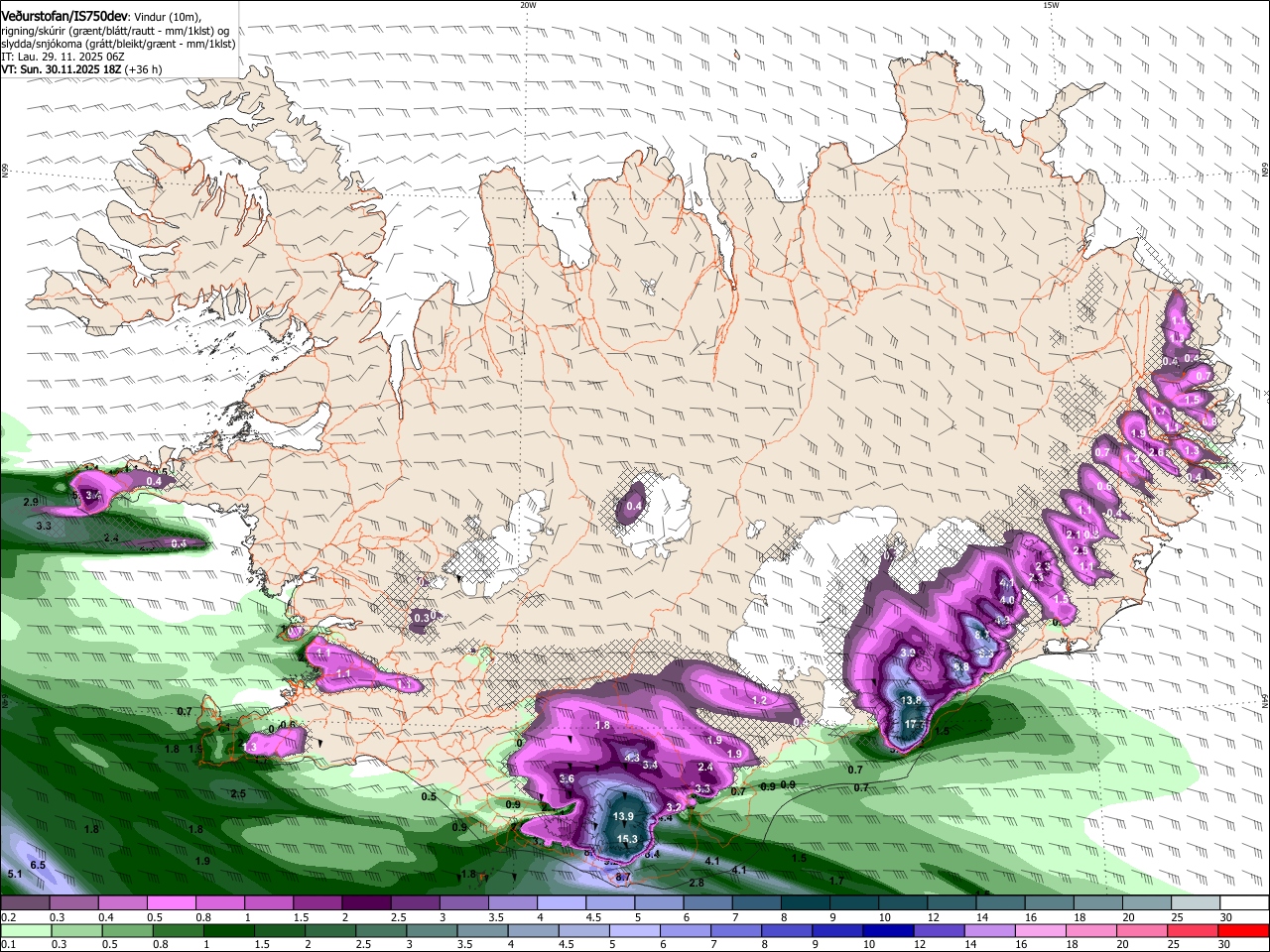This screenshot has height=952, width=1270.
Task: Click the 3.6 value in the southern purple area
Action: coord(567,779)
